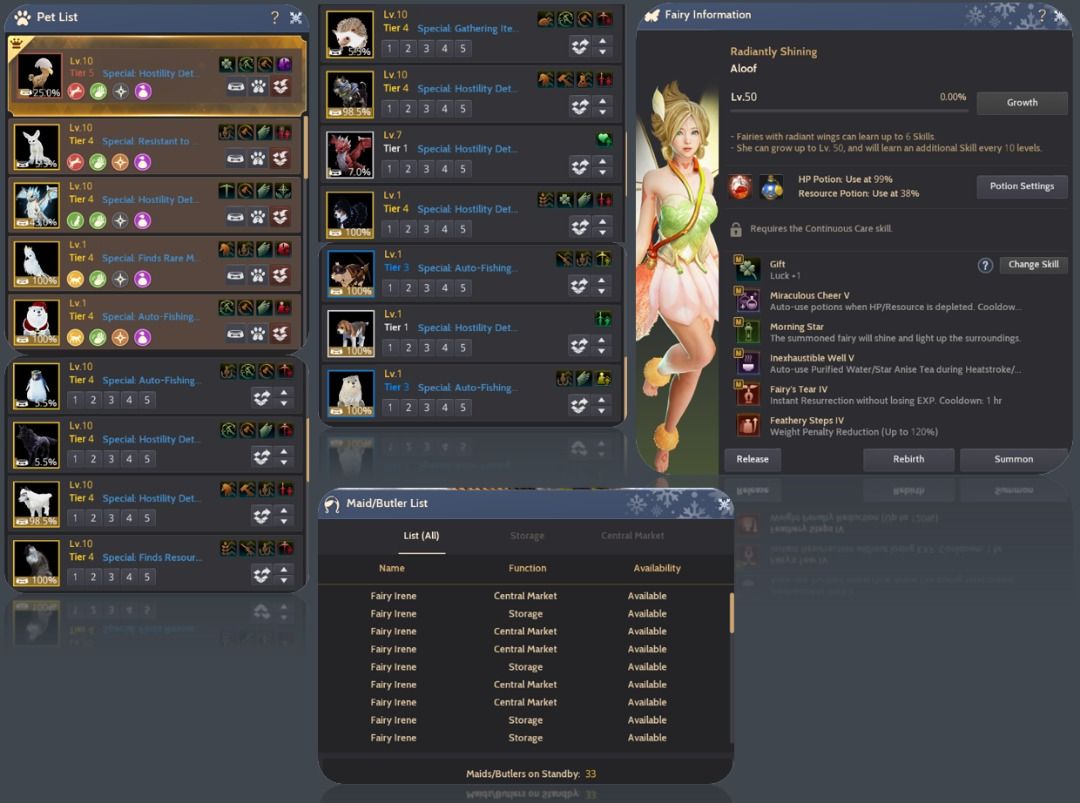Click the summon icon on the Finds Resources pet

pyautogui.click(x=262, y=574)
